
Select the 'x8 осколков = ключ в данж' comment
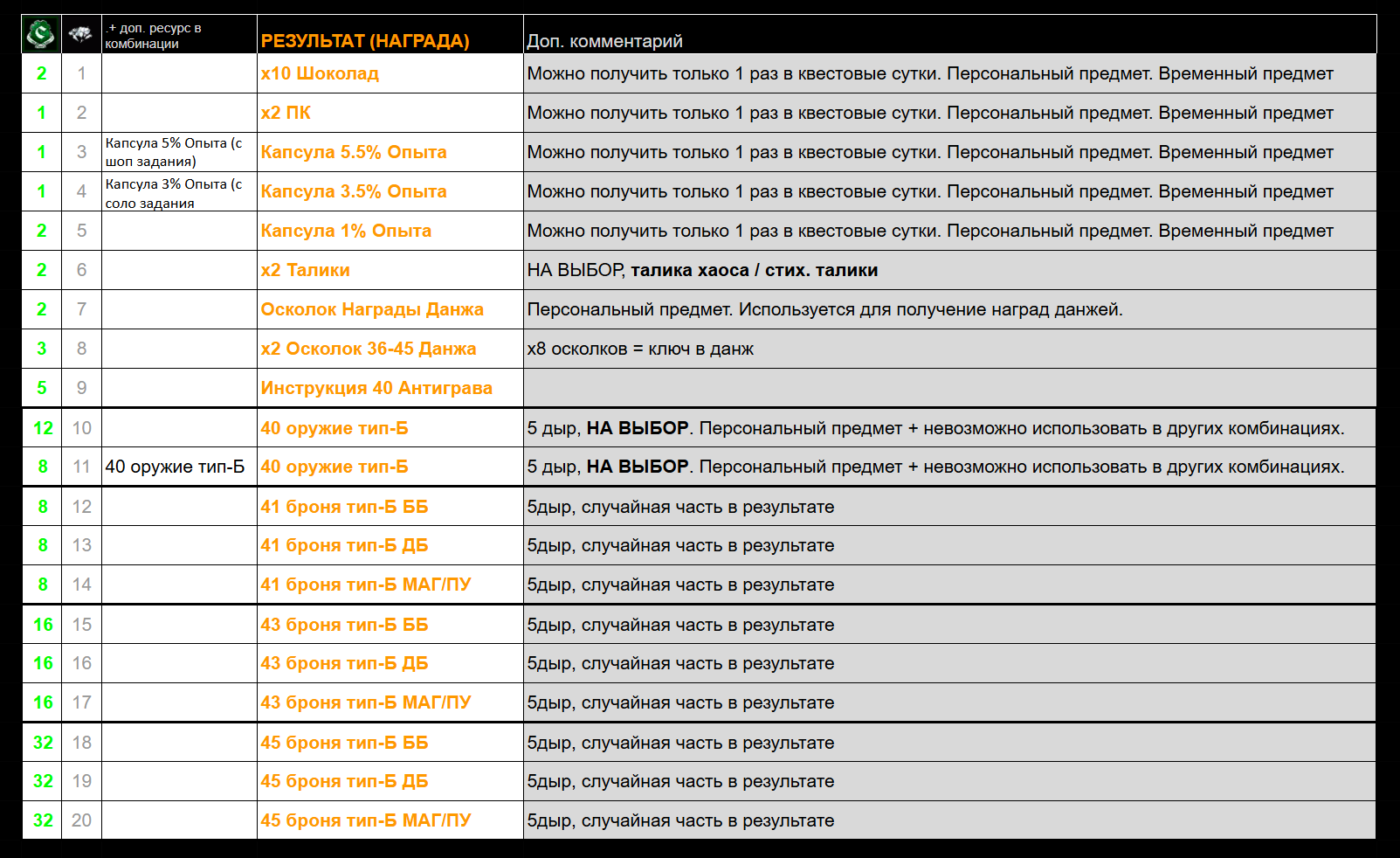click(x=640, y=349)
